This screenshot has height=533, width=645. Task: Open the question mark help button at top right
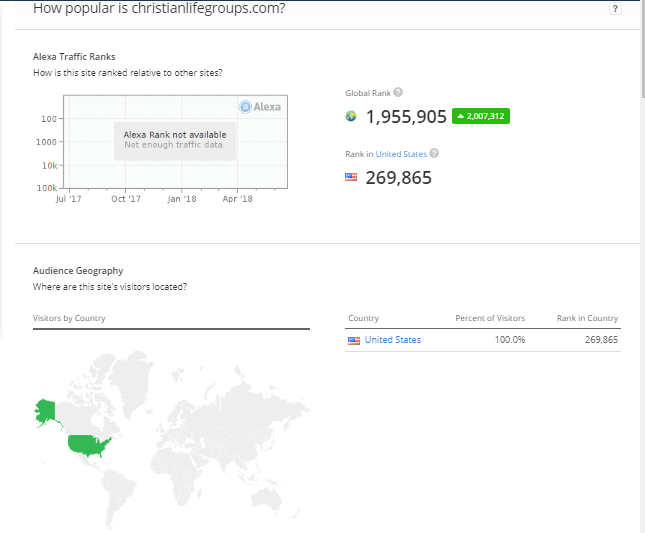[615, 9]
